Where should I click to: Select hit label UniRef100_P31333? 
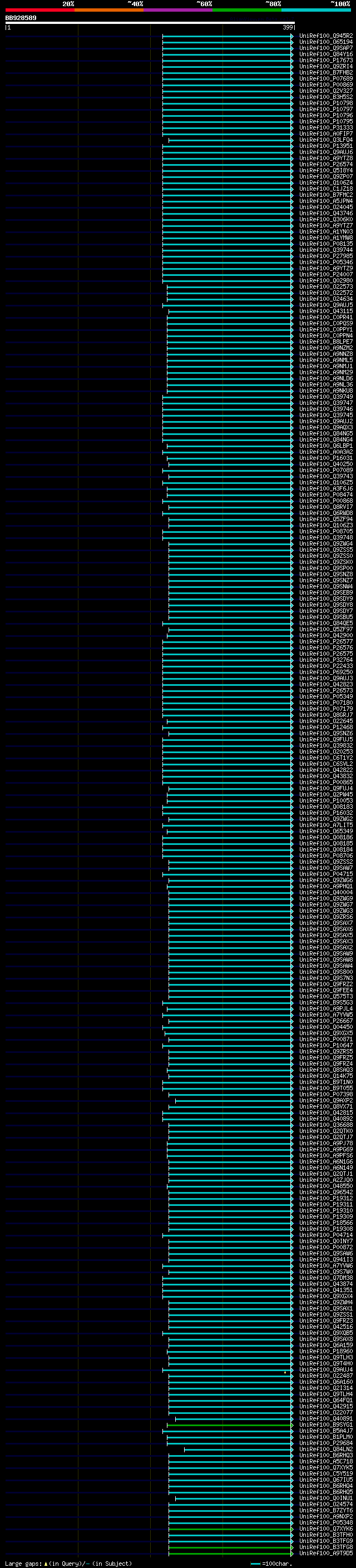pos(325,128)
